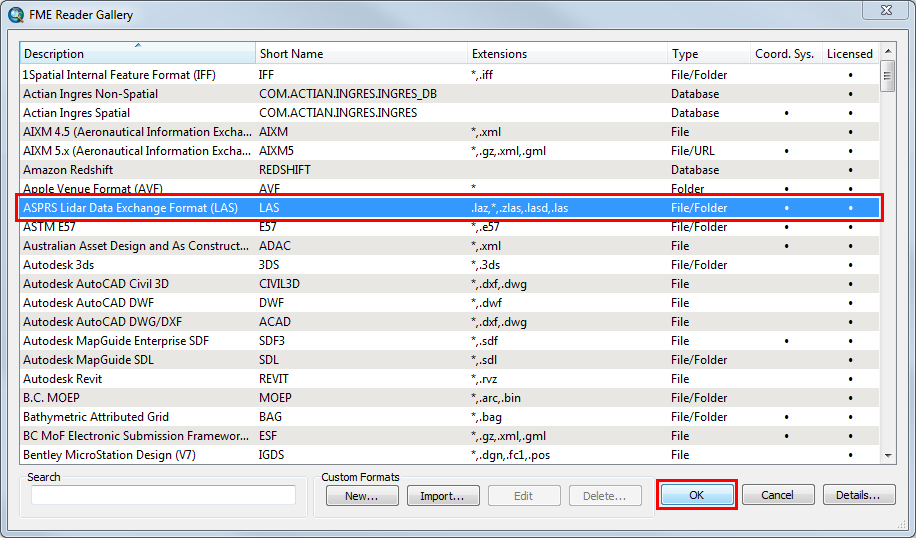
Task: Select ASPRS Lidar Data Exchange Format (LAS)
Action: point(449,207)
